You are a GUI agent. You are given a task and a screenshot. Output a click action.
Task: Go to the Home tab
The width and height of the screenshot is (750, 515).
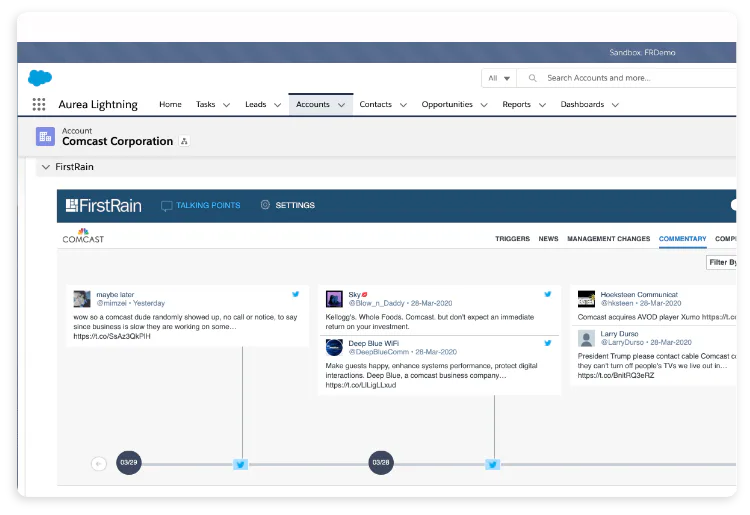(x=170, y=104)
